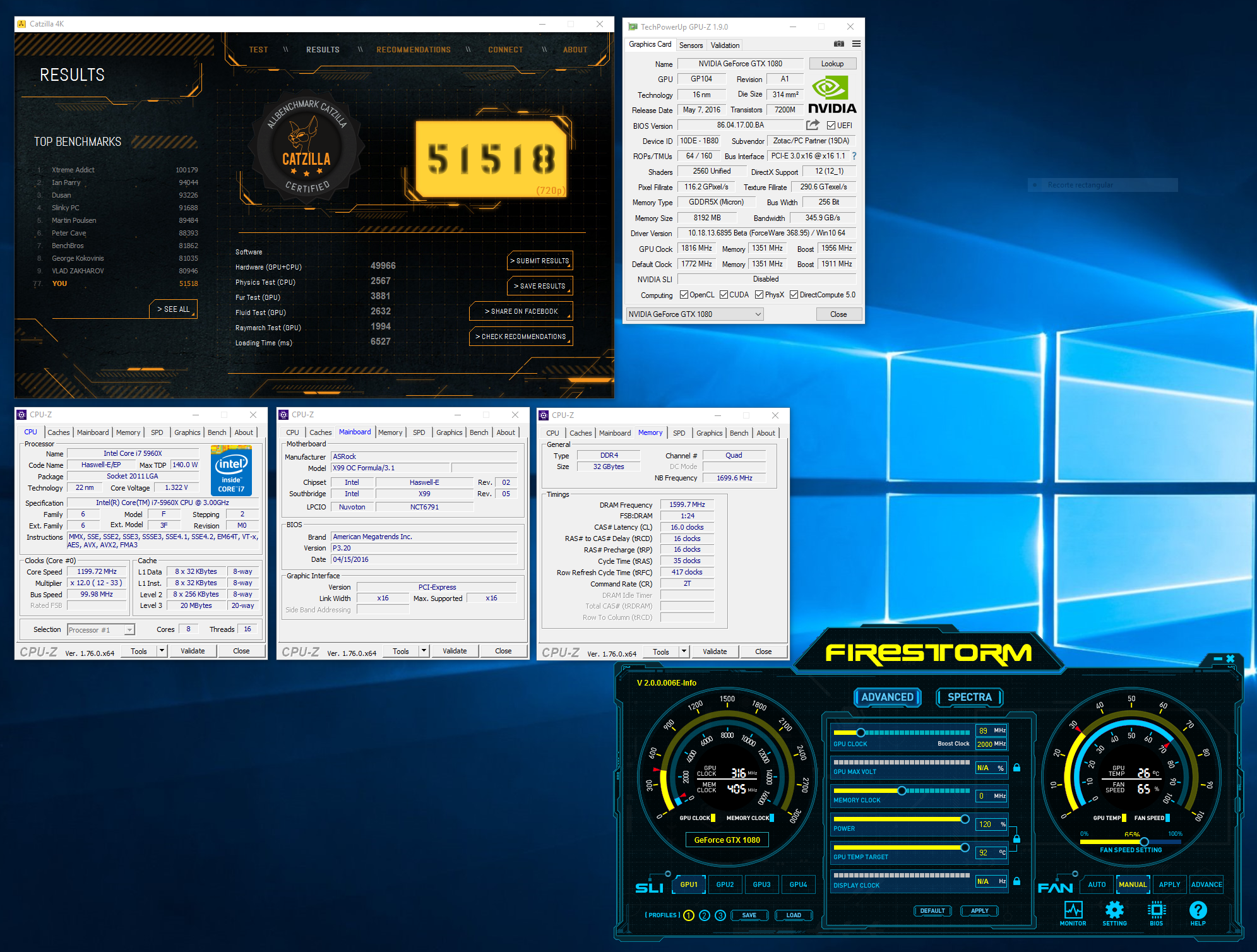Screen dimensions: 1257x952
Task: Click the Boost Clock 2000 MHz field
Action: [x=991, y=744]
